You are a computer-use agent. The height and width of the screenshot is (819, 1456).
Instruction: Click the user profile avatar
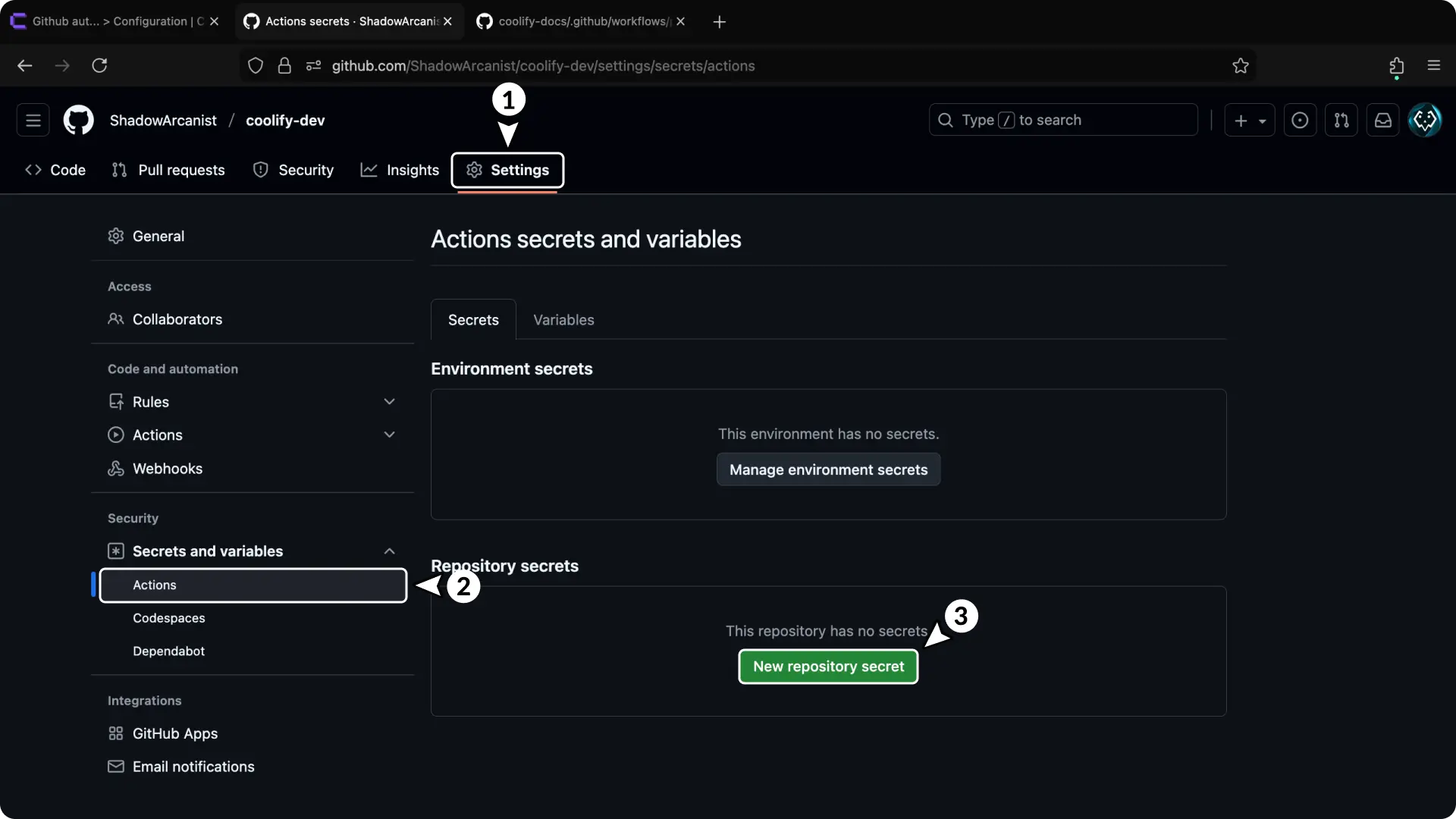(x=1424, y=120)
